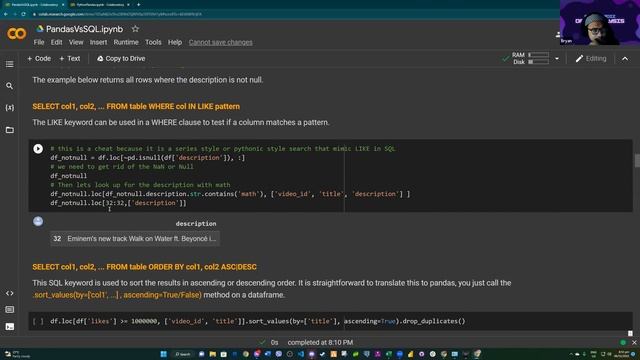Open the Insert menu
640x360 pixels.
tap(98, 42)
